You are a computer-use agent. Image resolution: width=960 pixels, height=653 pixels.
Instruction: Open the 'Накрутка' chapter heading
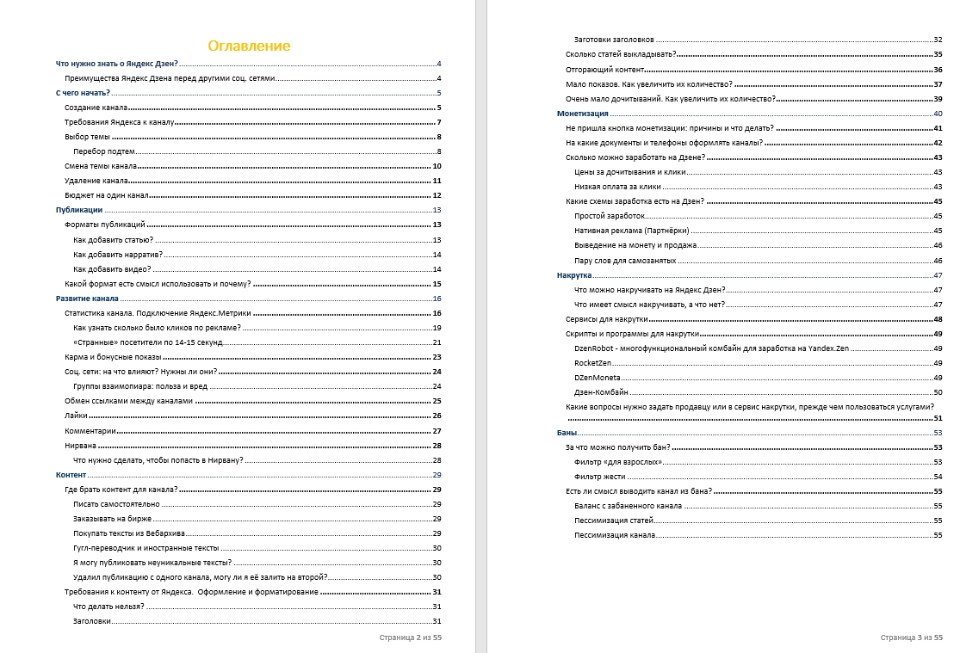(x=574, y=275)
